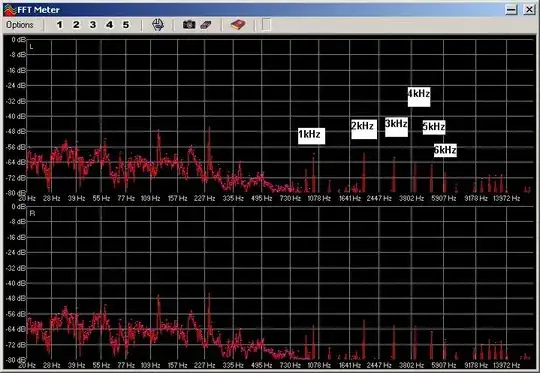Click the 3802 Hz label under R graph
Viewport: 540px width, 373px height.
tap(412, 365)
